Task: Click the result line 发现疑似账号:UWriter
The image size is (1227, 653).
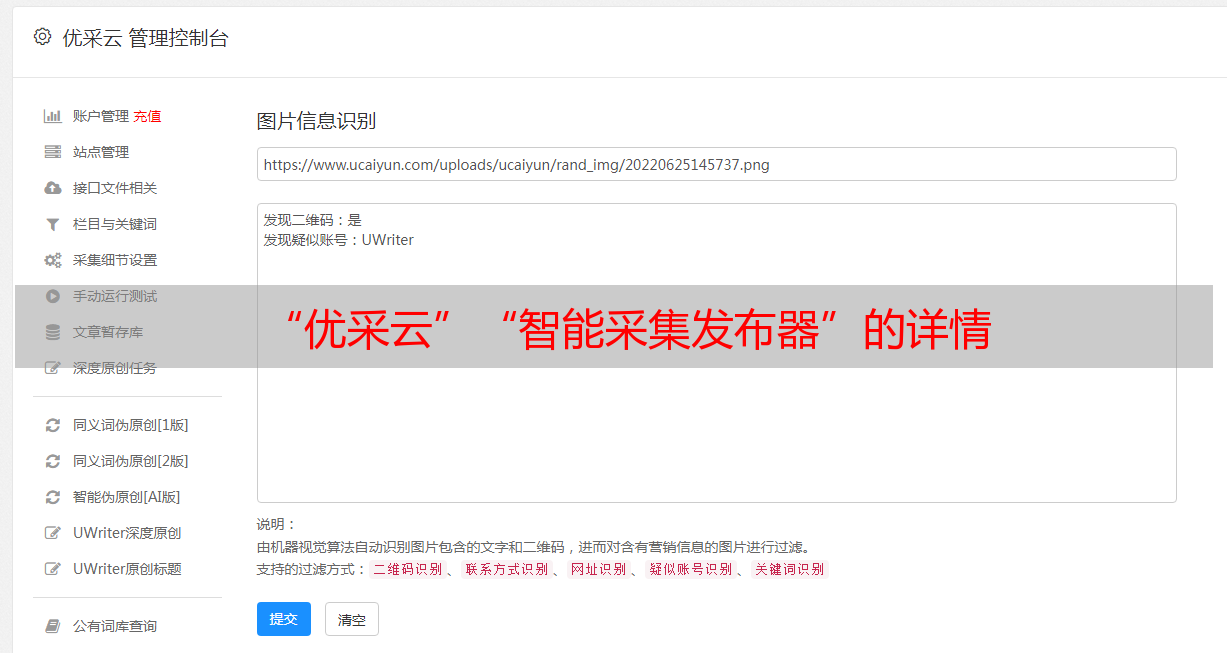Action: click(x=338, y=240)
